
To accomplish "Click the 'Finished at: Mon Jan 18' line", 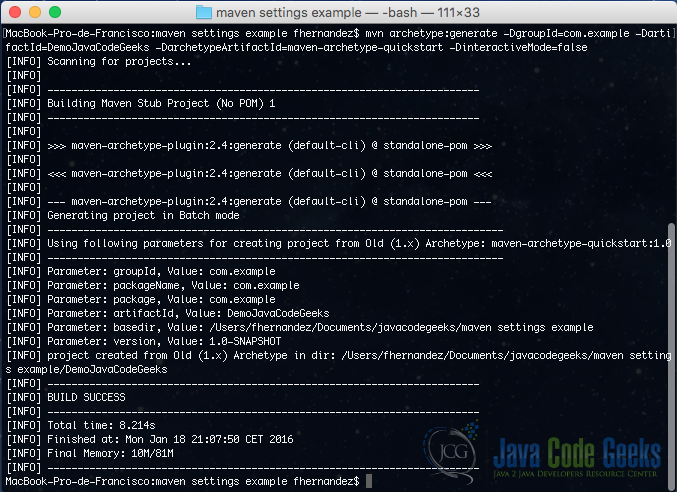I will 150,439.
